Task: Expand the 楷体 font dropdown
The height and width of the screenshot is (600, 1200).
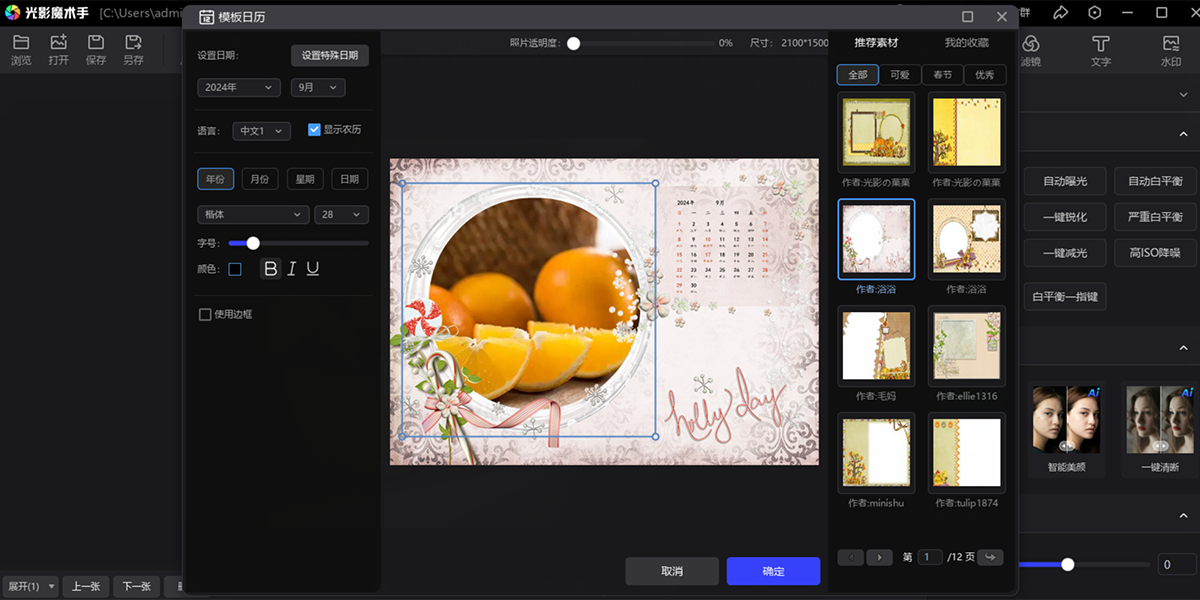Action: pos(253,214)
